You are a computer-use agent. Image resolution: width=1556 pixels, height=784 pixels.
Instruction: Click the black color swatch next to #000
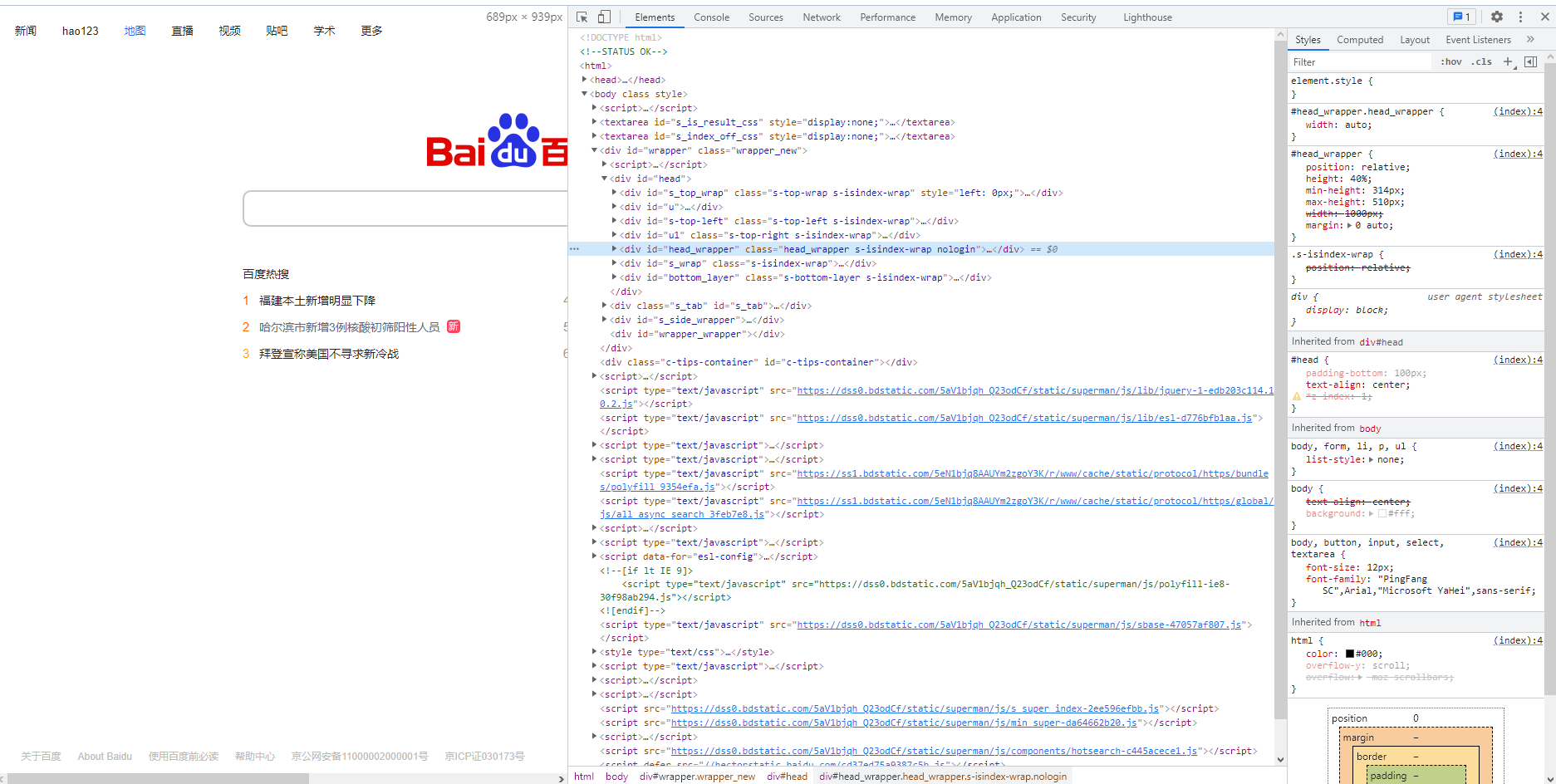1350,654
